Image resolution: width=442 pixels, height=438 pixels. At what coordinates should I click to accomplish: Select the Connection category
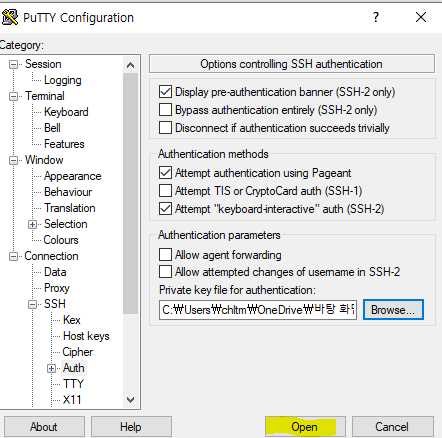tap(51, 256)
